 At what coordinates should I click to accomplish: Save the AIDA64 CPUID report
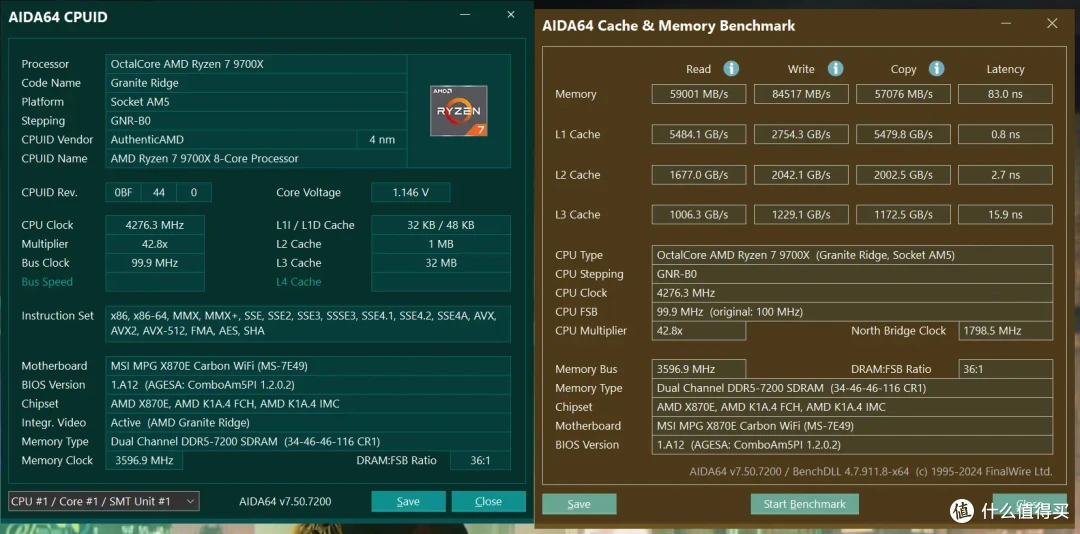(x=408, y=501)
